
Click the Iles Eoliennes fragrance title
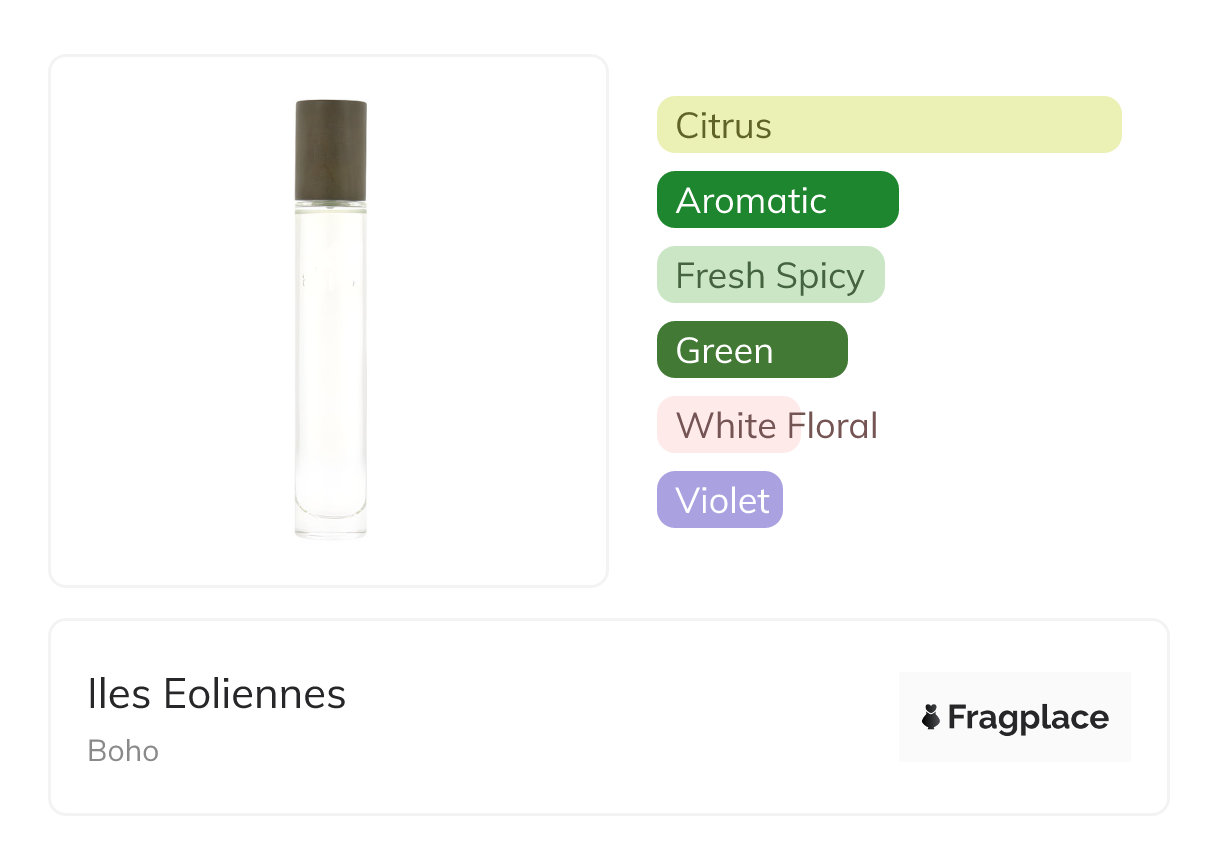coord(217,694)
